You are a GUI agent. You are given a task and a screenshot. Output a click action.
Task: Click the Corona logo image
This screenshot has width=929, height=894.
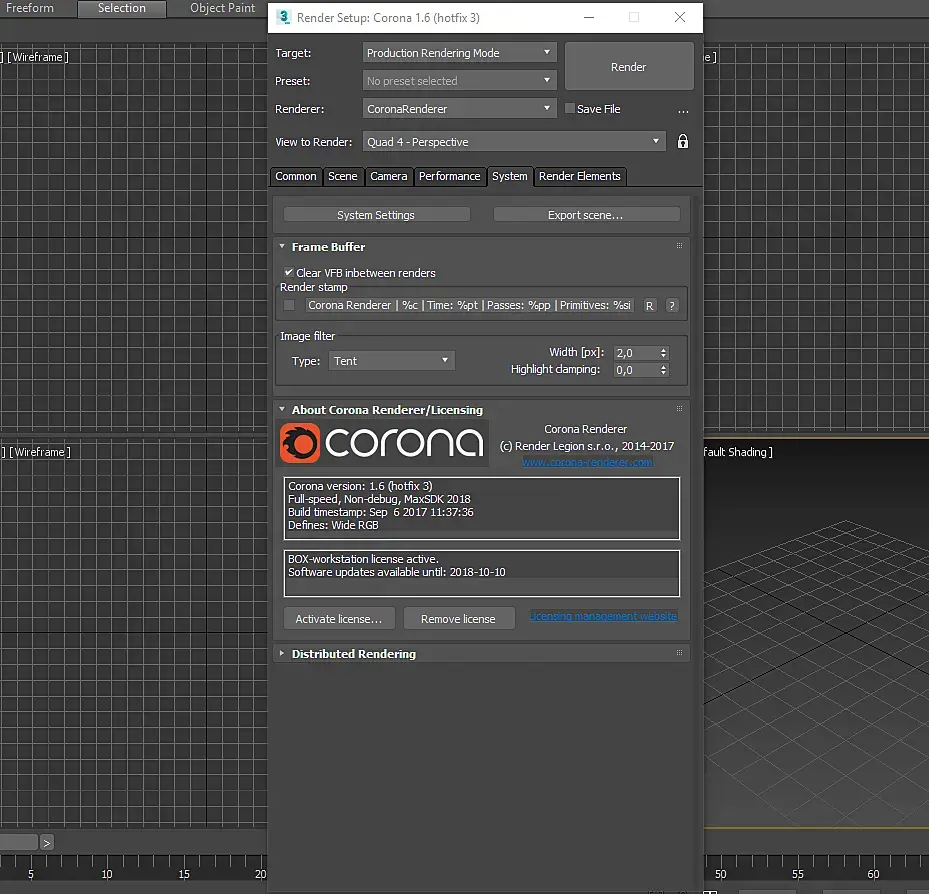pos(383,443)
